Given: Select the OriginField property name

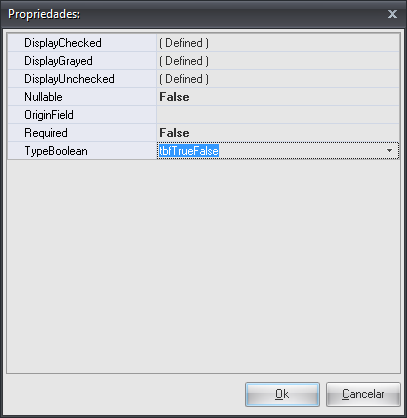Looking at the screenshot, I should coord(49,115).
